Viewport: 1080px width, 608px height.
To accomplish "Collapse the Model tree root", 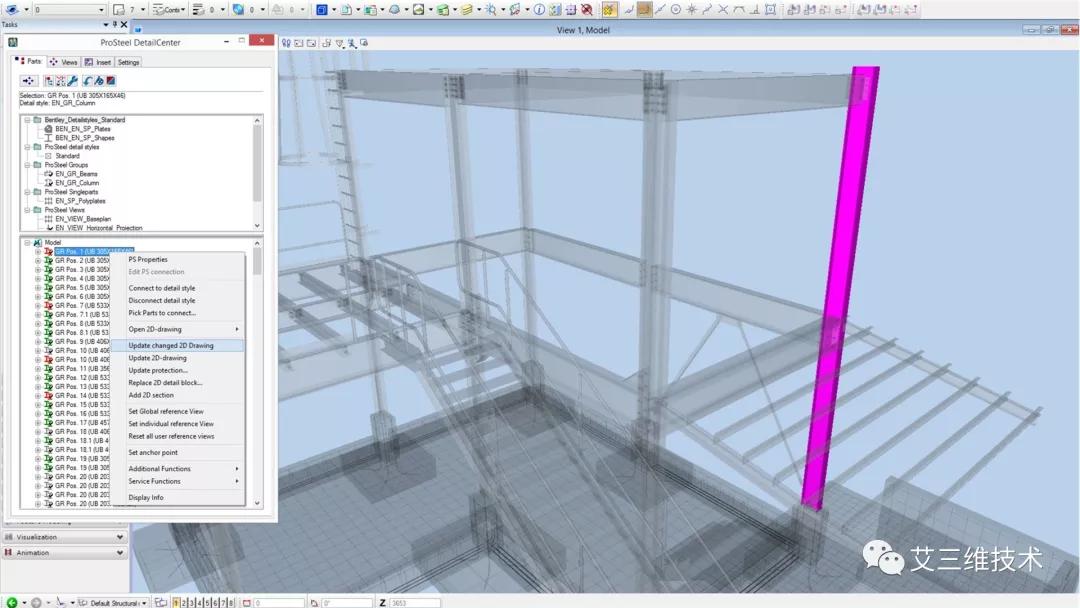I will 28,243.
